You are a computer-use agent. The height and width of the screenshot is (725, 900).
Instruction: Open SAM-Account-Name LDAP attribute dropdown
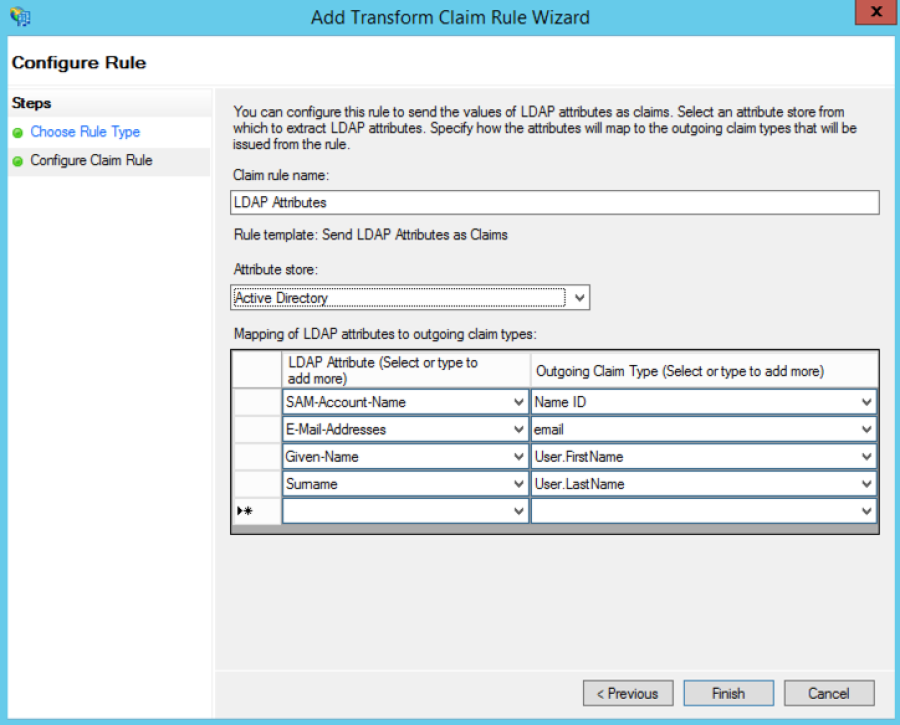click(x=518, y=402)
